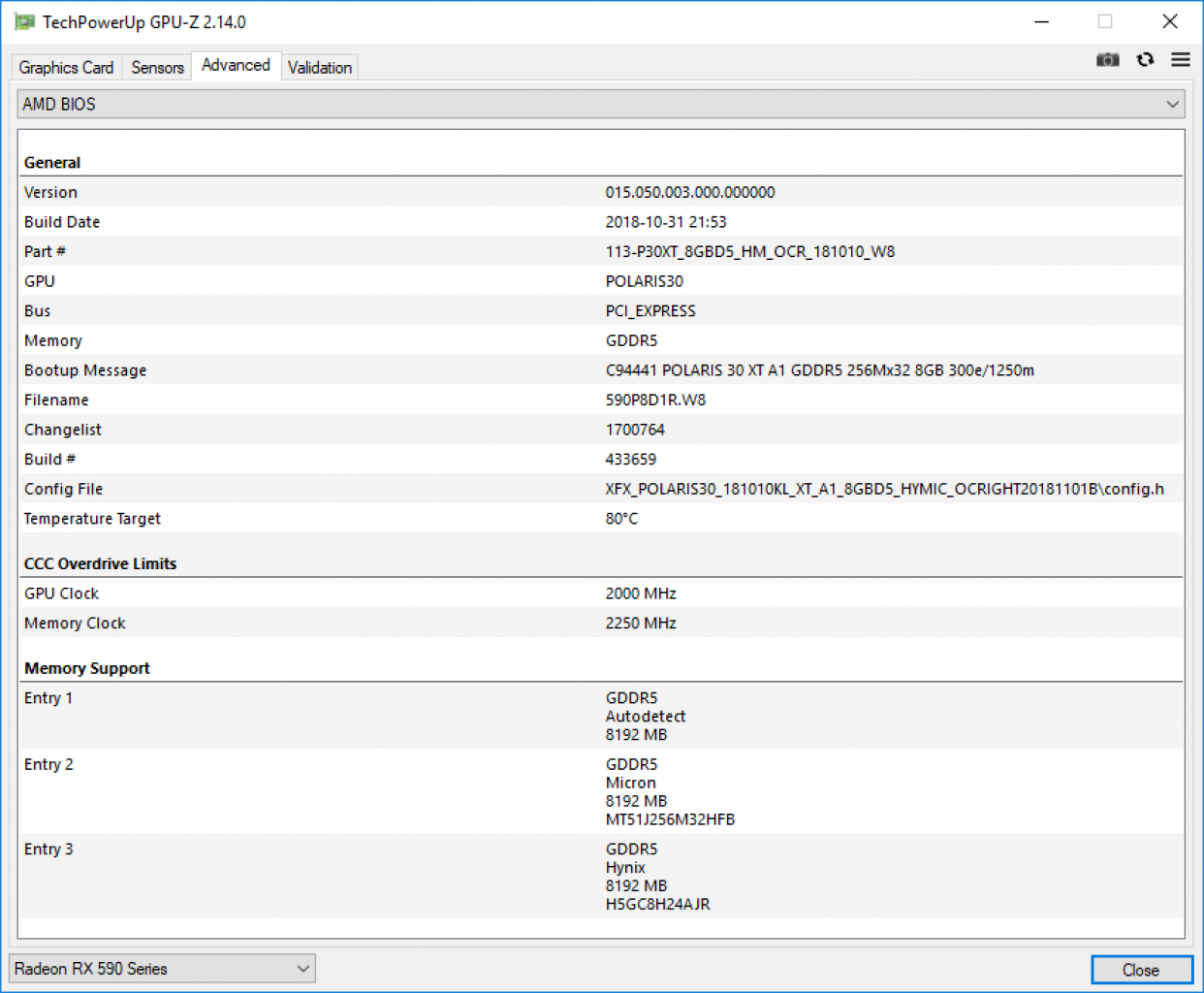Select the Memory row value GDDR5

pos(631,340)
